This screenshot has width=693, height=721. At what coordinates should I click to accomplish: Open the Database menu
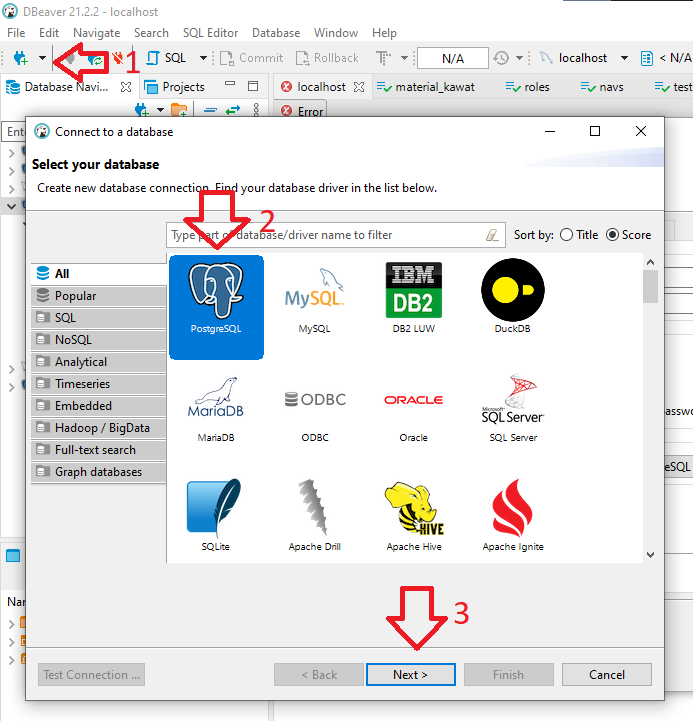tap(275, 33)
